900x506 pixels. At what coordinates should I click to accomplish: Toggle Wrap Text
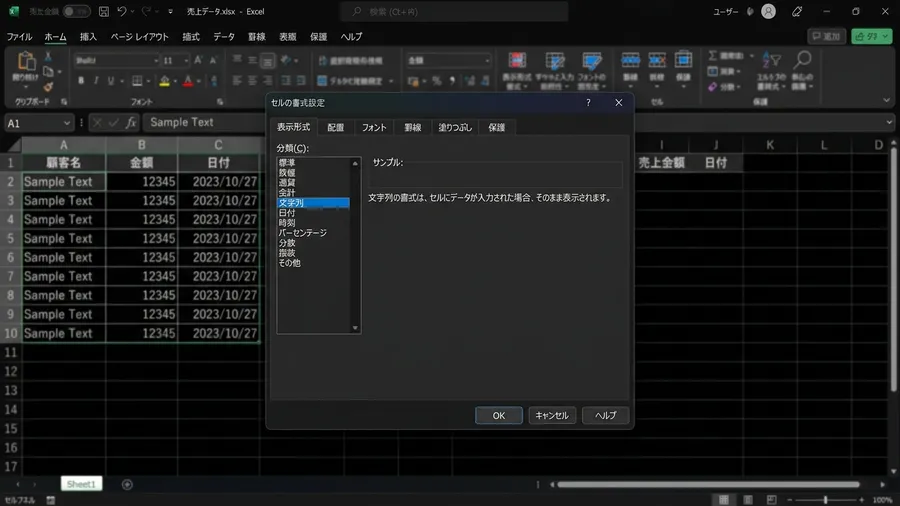coord(350,60)
